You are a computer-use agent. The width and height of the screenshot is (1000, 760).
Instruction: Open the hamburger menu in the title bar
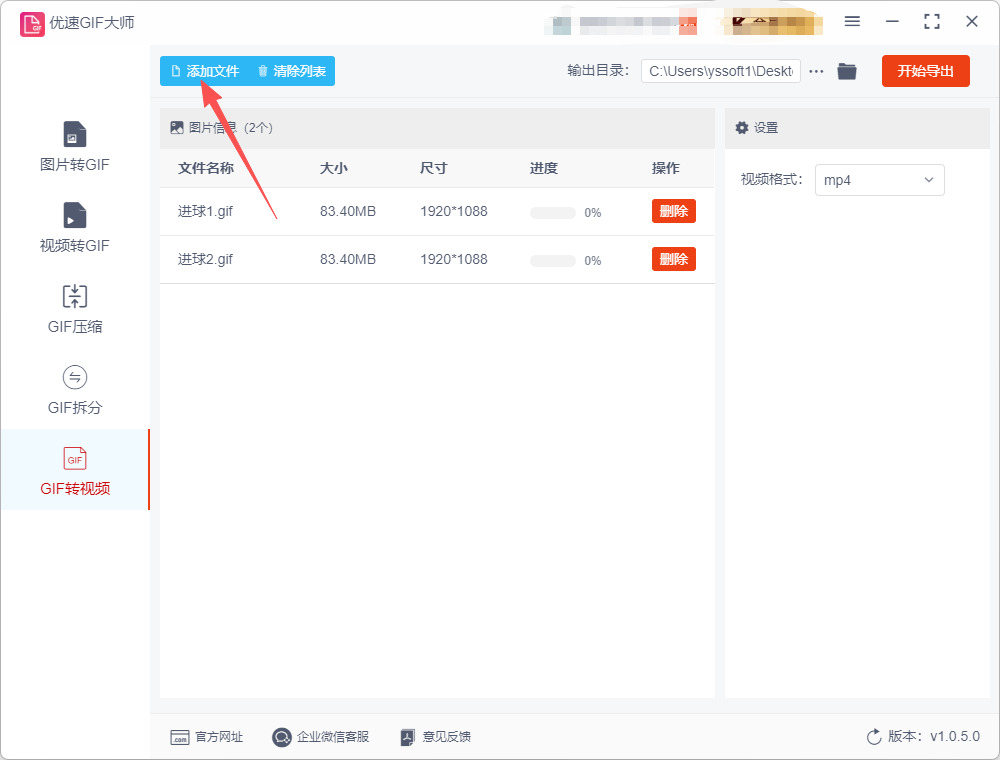point(852,21)
